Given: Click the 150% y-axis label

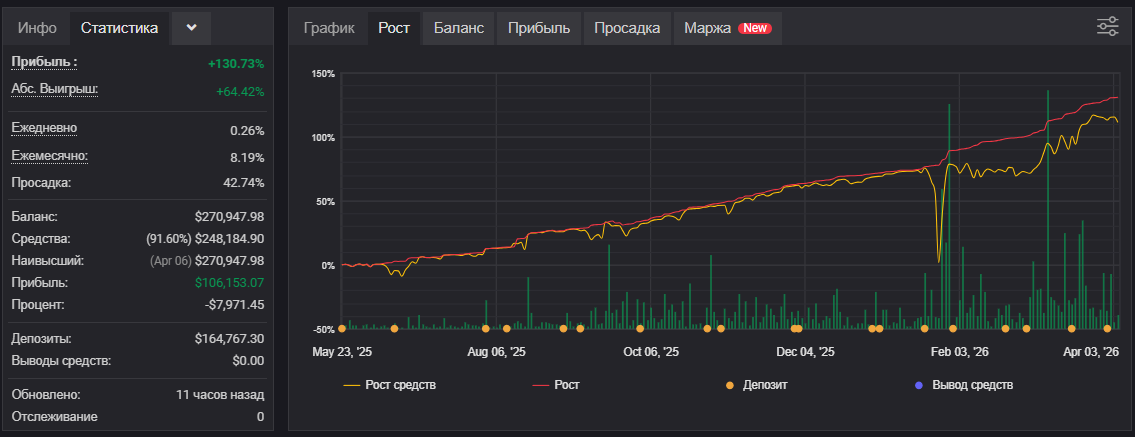Looking at the screenshot, I should (324, 74).
